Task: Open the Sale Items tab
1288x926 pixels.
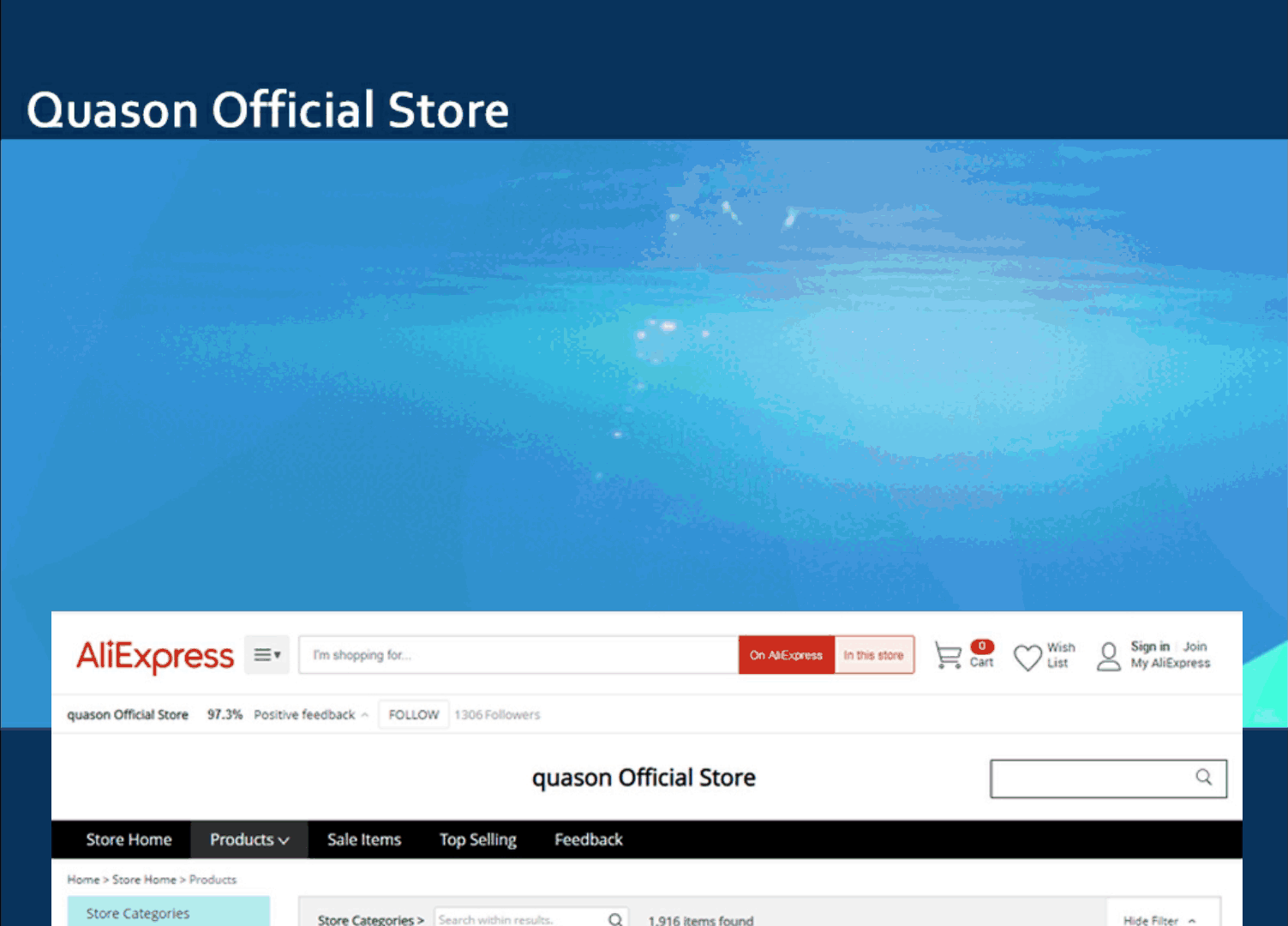Action: tap(363, 840)
